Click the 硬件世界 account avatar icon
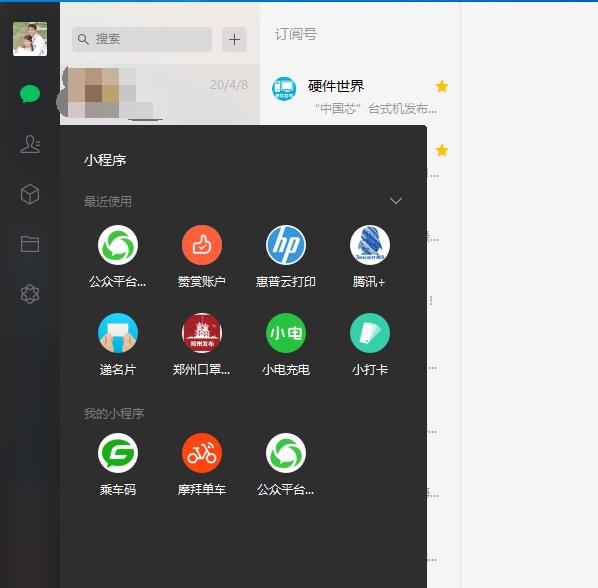 [284, 88]
